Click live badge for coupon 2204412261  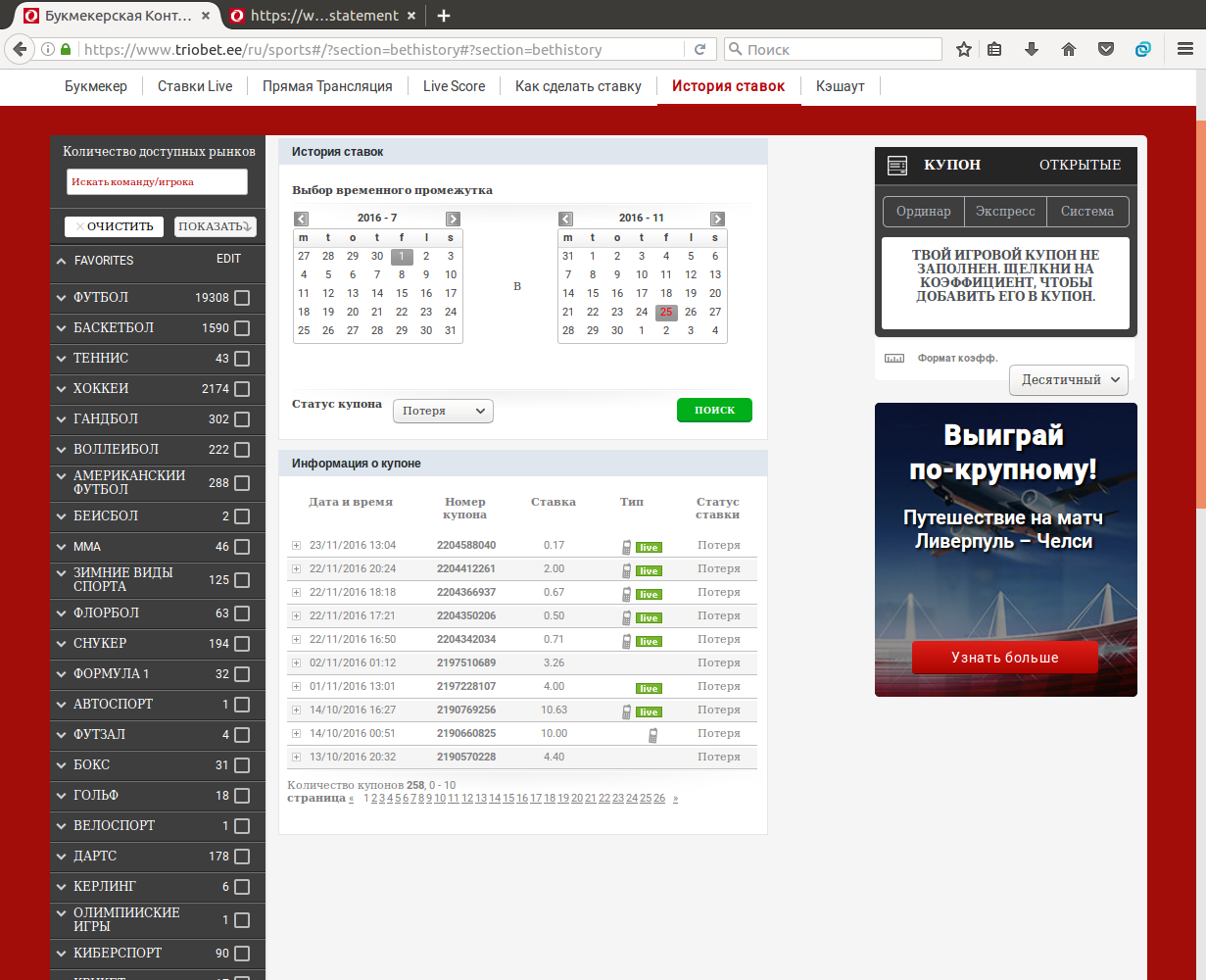pos(649,571)
